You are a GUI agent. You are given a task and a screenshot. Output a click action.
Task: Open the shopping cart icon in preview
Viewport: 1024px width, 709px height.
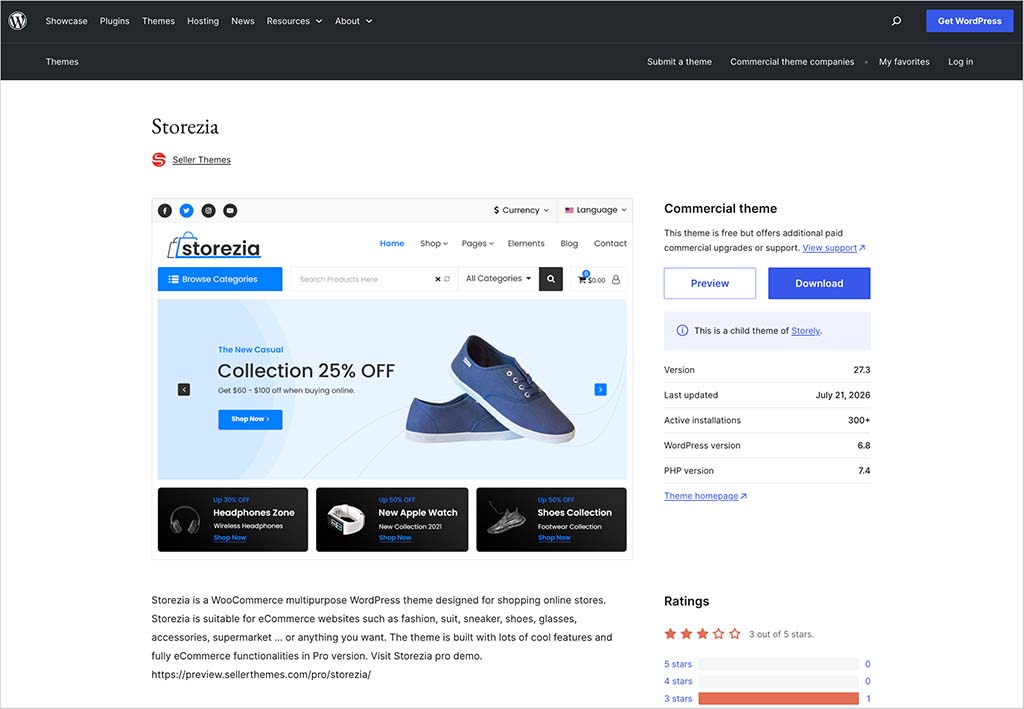(x=583, y=278)
